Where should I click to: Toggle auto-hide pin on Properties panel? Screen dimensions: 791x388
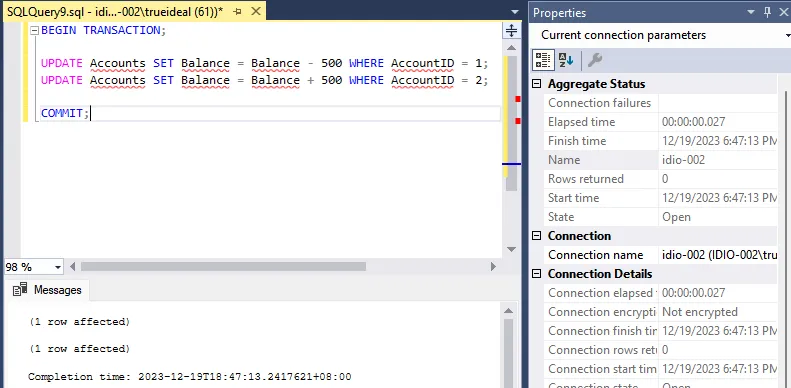(768, 12)
